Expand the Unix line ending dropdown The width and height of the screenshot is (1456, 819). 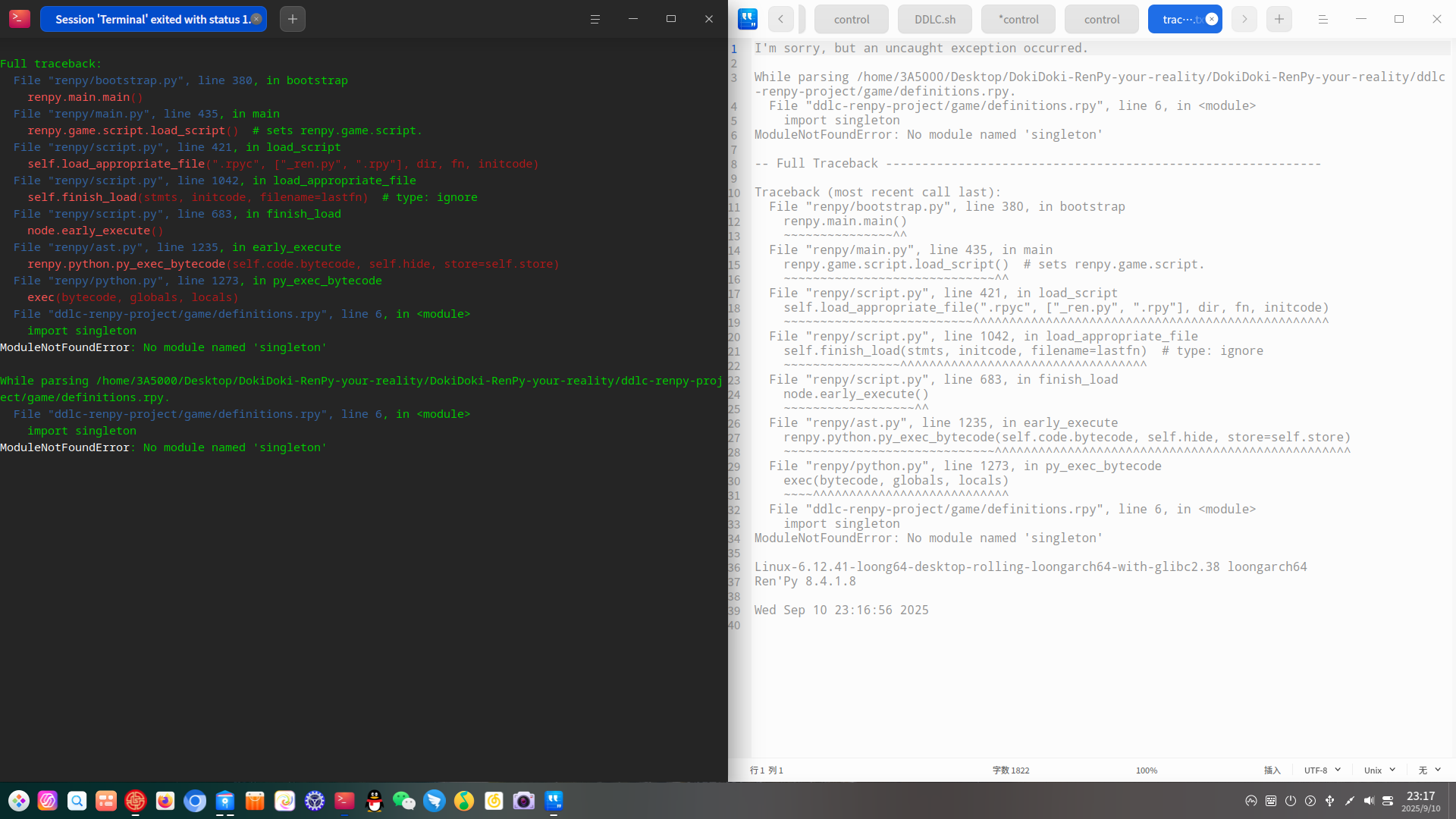point(1379,770)
